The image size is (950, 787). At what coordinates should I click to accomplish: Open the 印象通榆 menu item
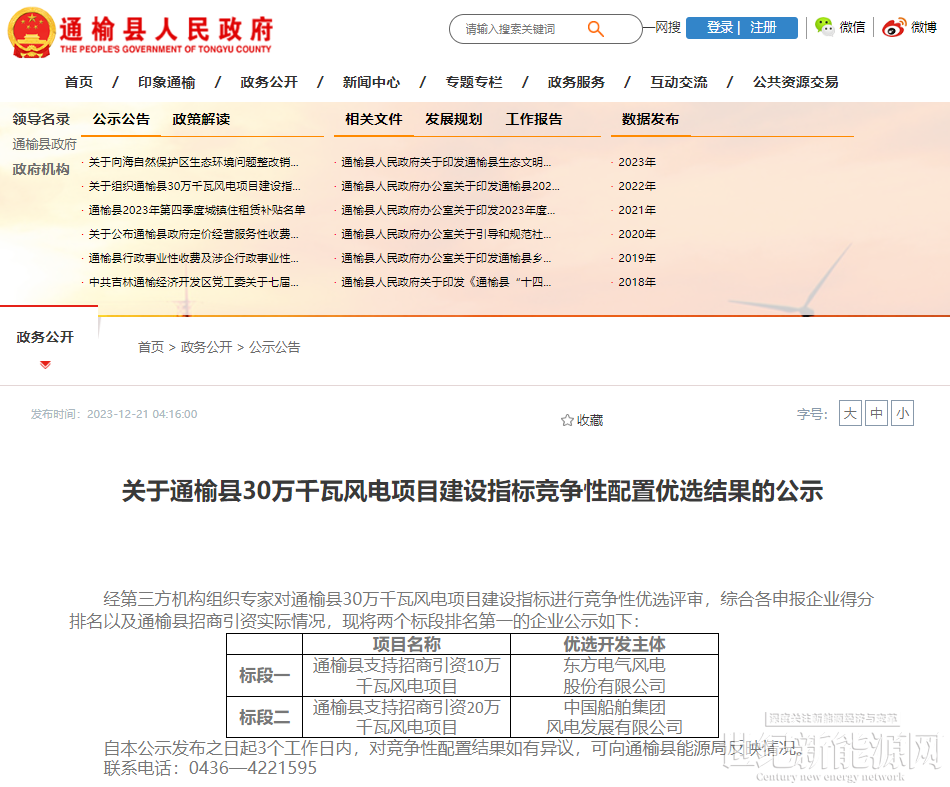166,82
